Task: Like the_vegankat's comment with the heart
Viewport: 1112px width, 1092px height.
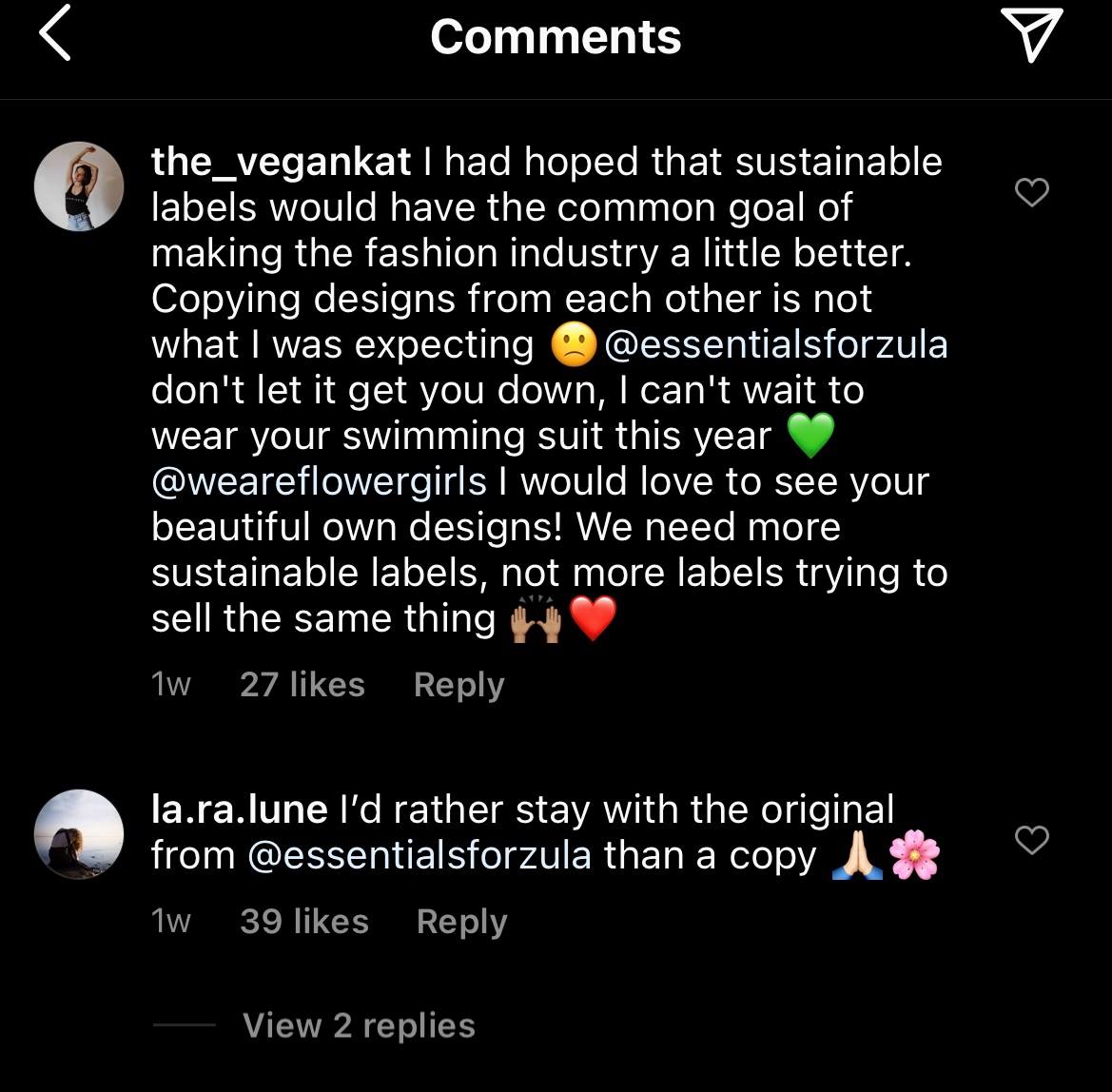Action: [x=1032, y=192]
